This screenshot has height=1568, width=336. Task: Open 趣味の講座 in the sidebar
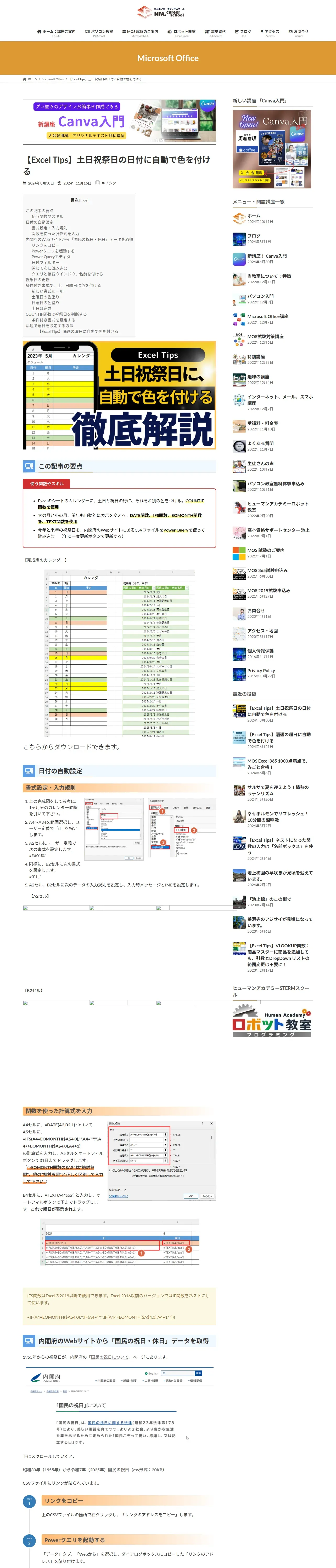[x=258, y=377]
